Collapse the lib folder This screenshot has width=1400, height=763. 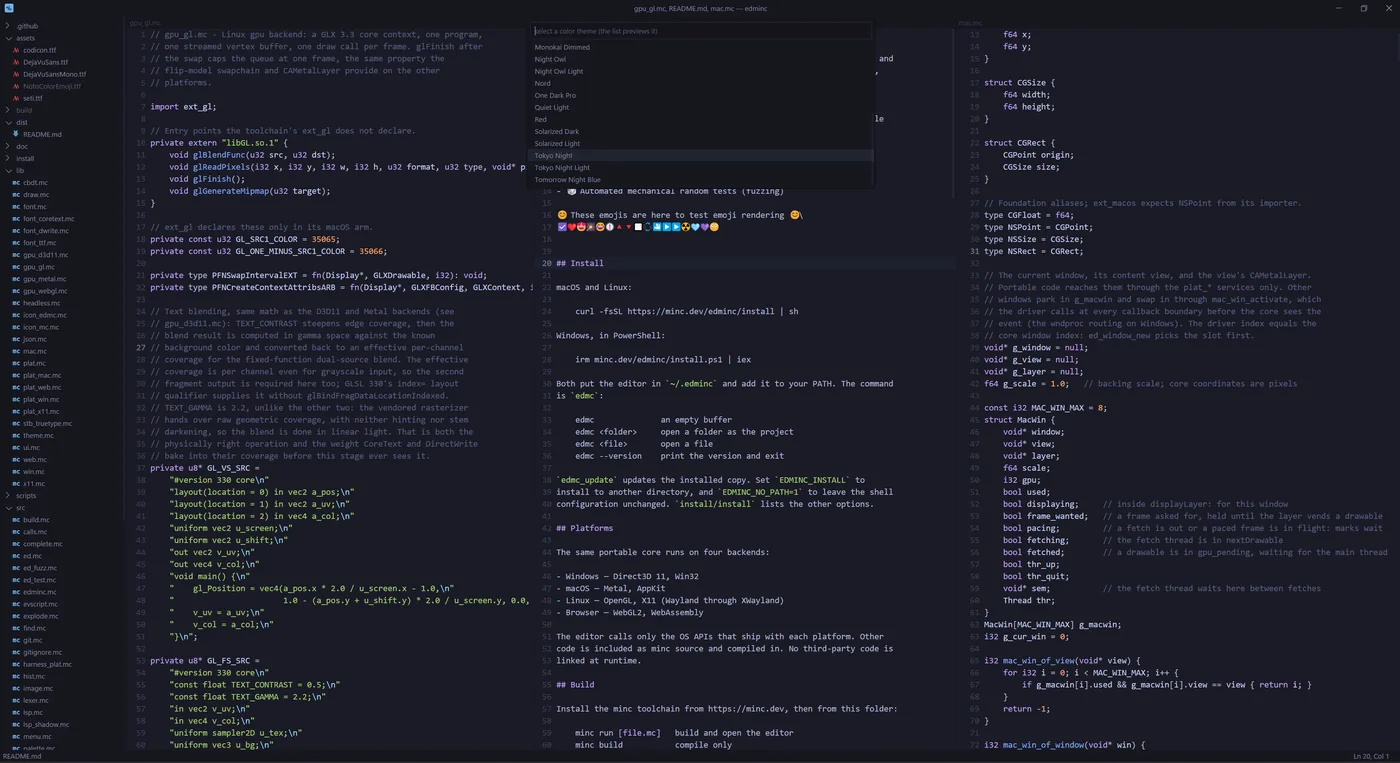8,170
